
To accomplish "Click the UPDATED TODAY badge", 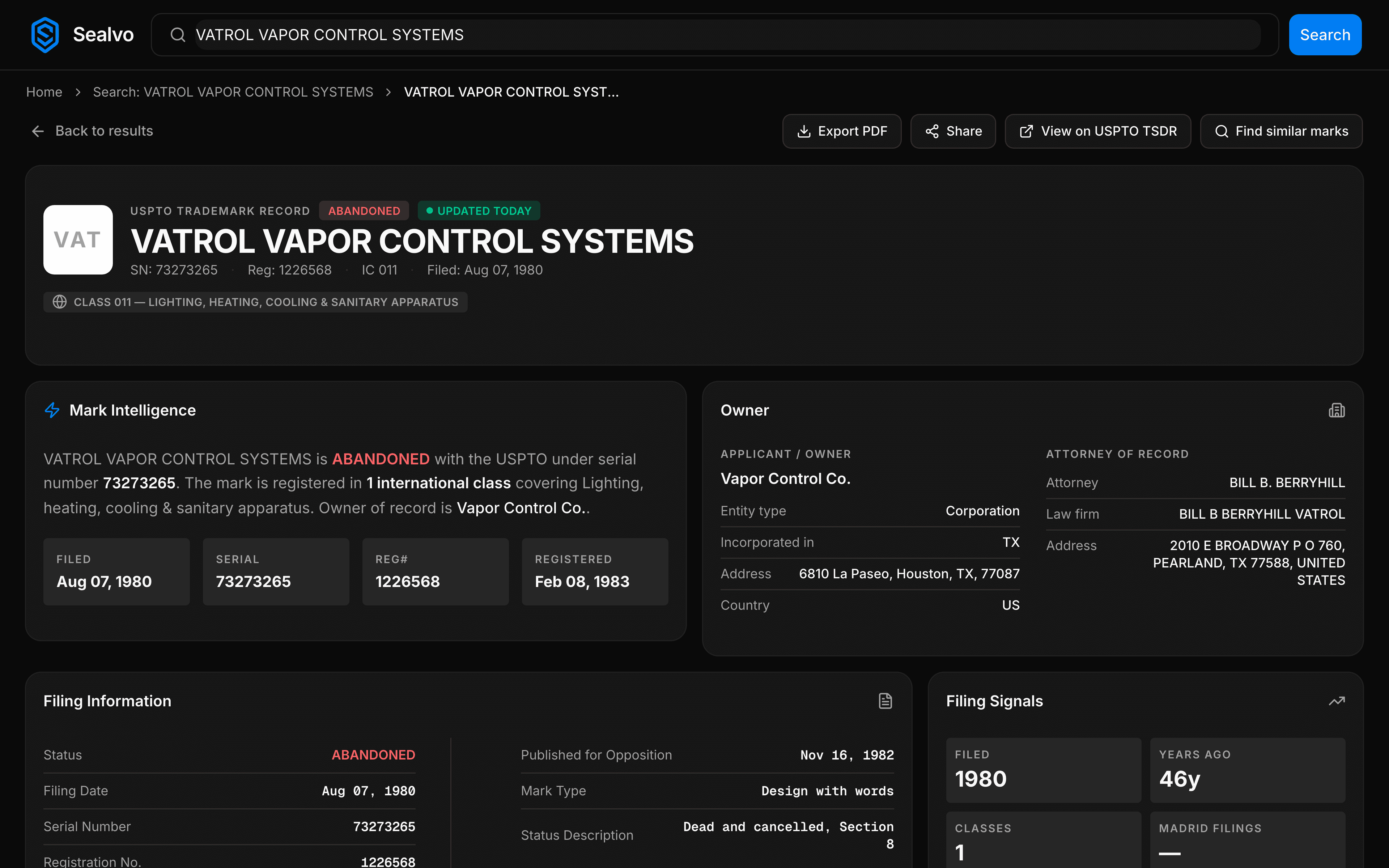I will tap(479, 211).
